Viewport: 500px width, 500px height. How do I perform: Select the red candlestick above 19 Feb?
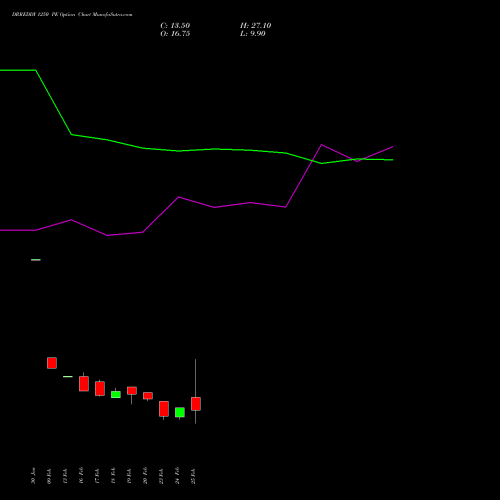(x=132, y=391)
